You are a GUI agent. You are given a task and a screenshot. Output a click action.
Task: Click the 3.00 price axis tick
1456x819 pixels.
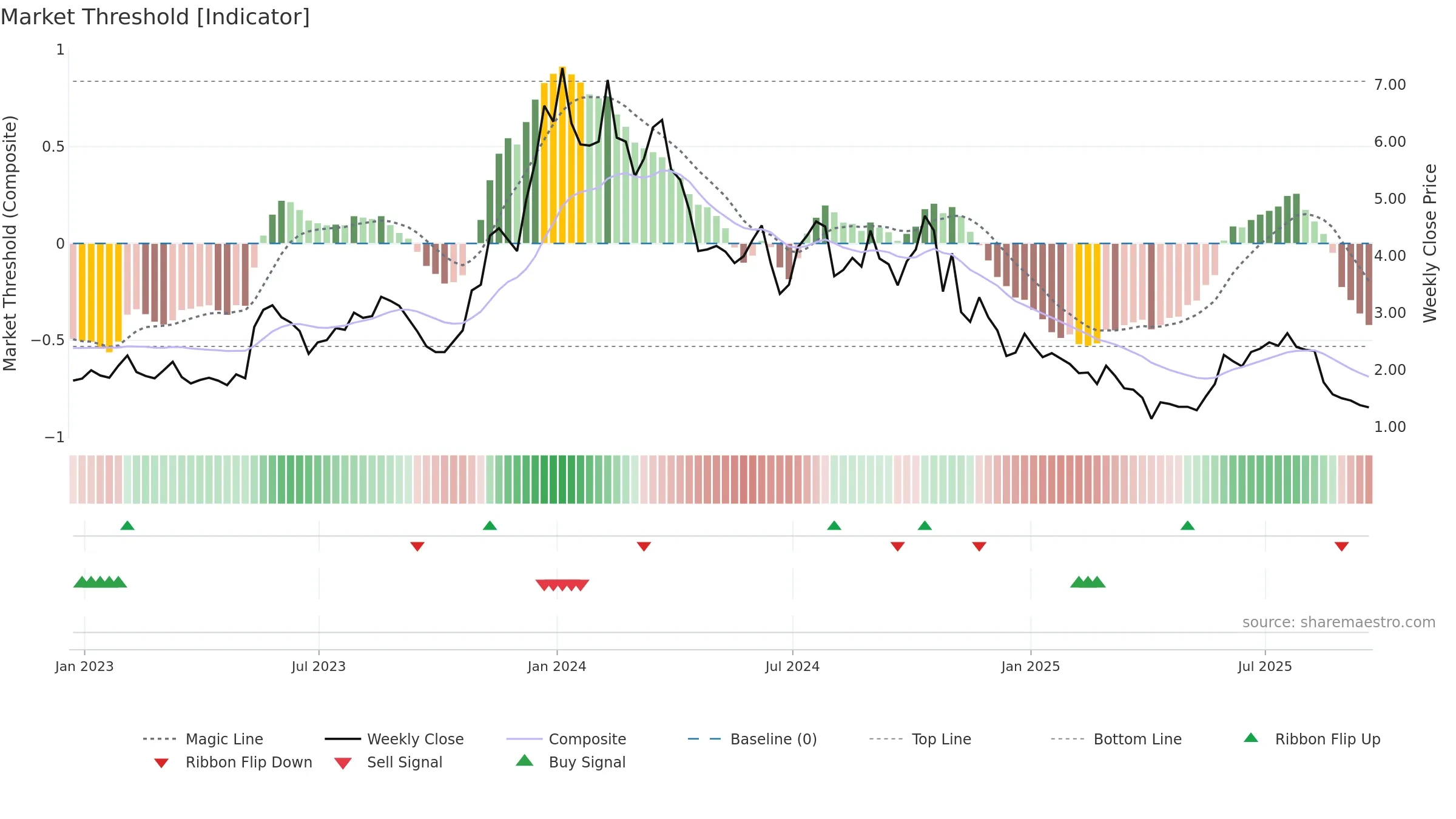point(1390,312)
